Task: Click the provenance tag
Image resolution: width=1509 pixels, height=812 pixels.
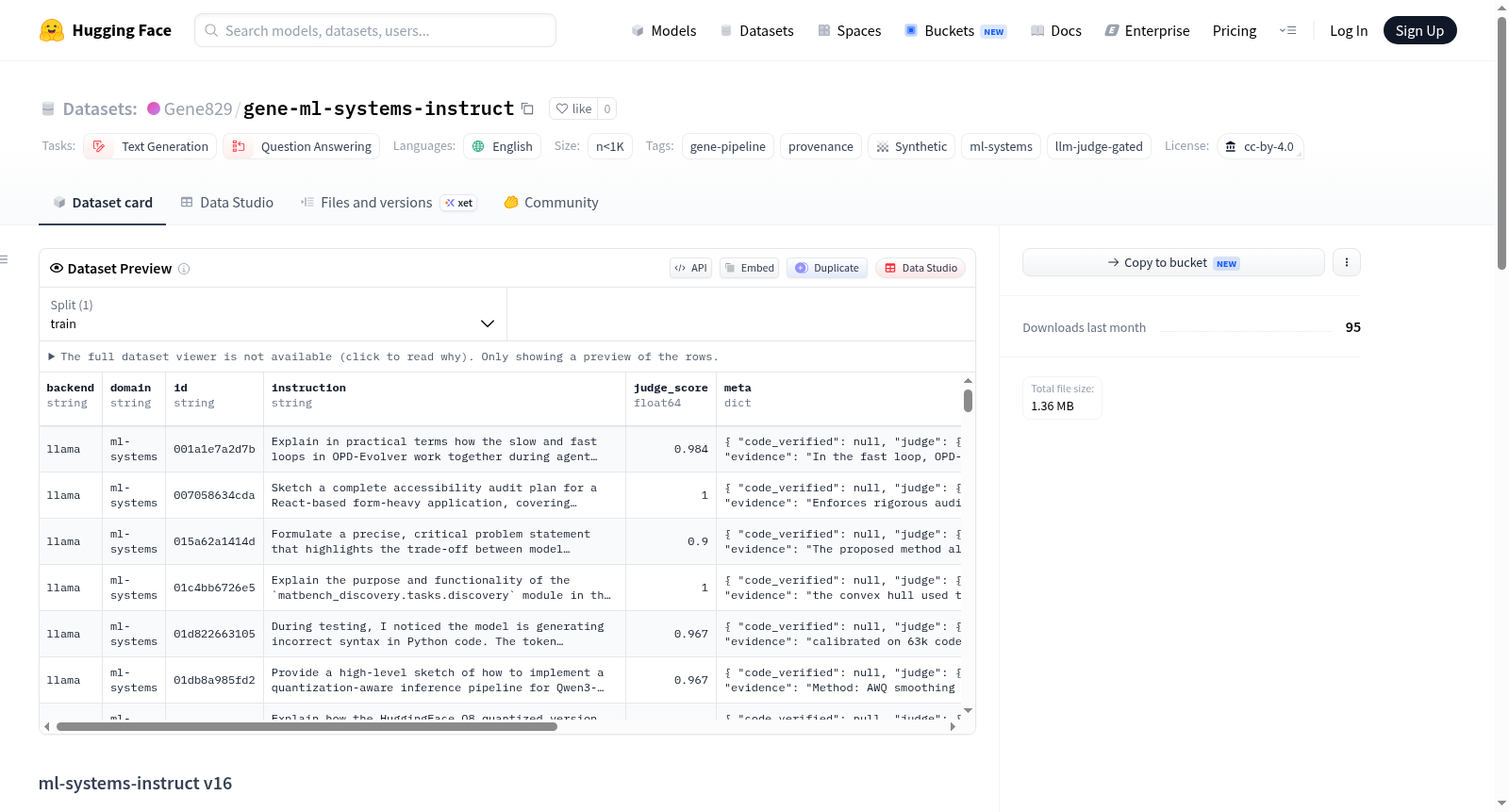Action: (821, 146)
